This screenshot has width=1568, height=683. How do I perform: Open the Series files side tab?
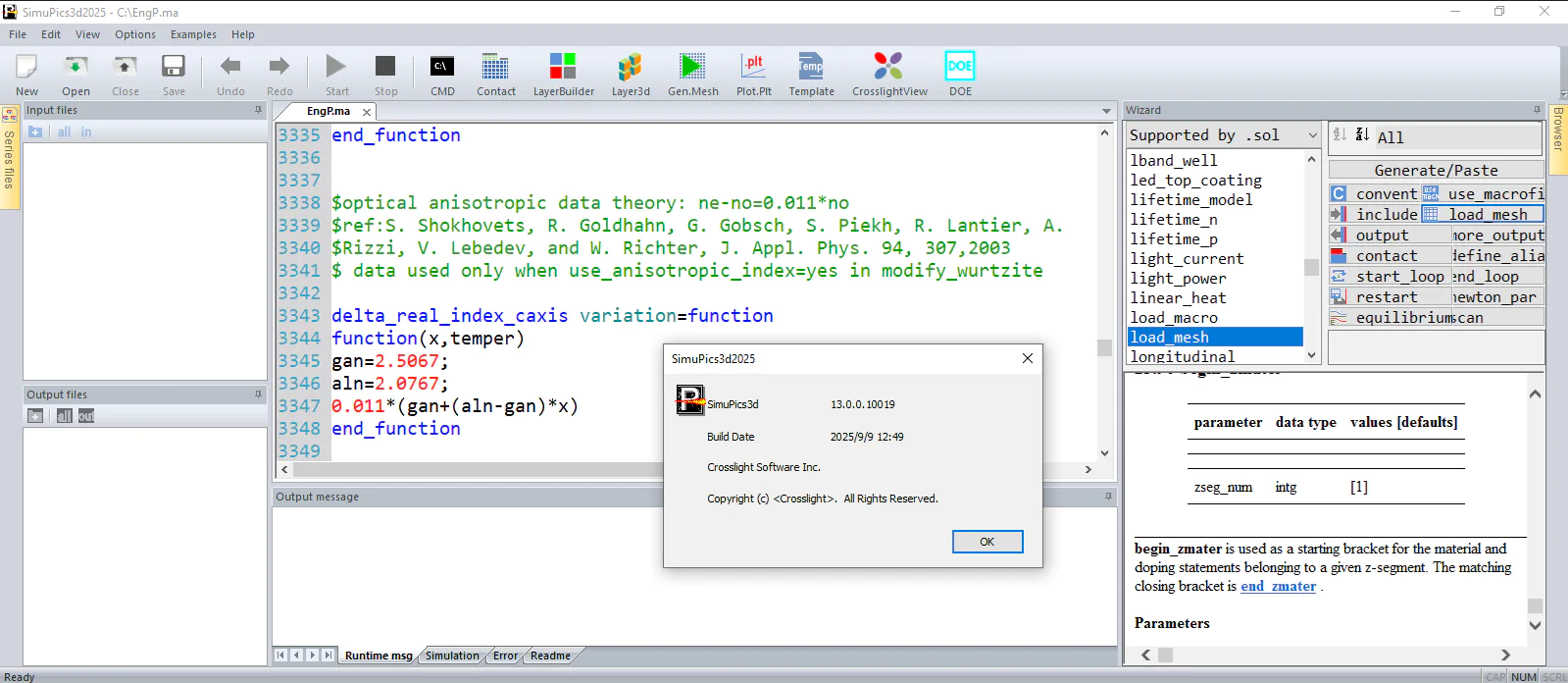10,157
